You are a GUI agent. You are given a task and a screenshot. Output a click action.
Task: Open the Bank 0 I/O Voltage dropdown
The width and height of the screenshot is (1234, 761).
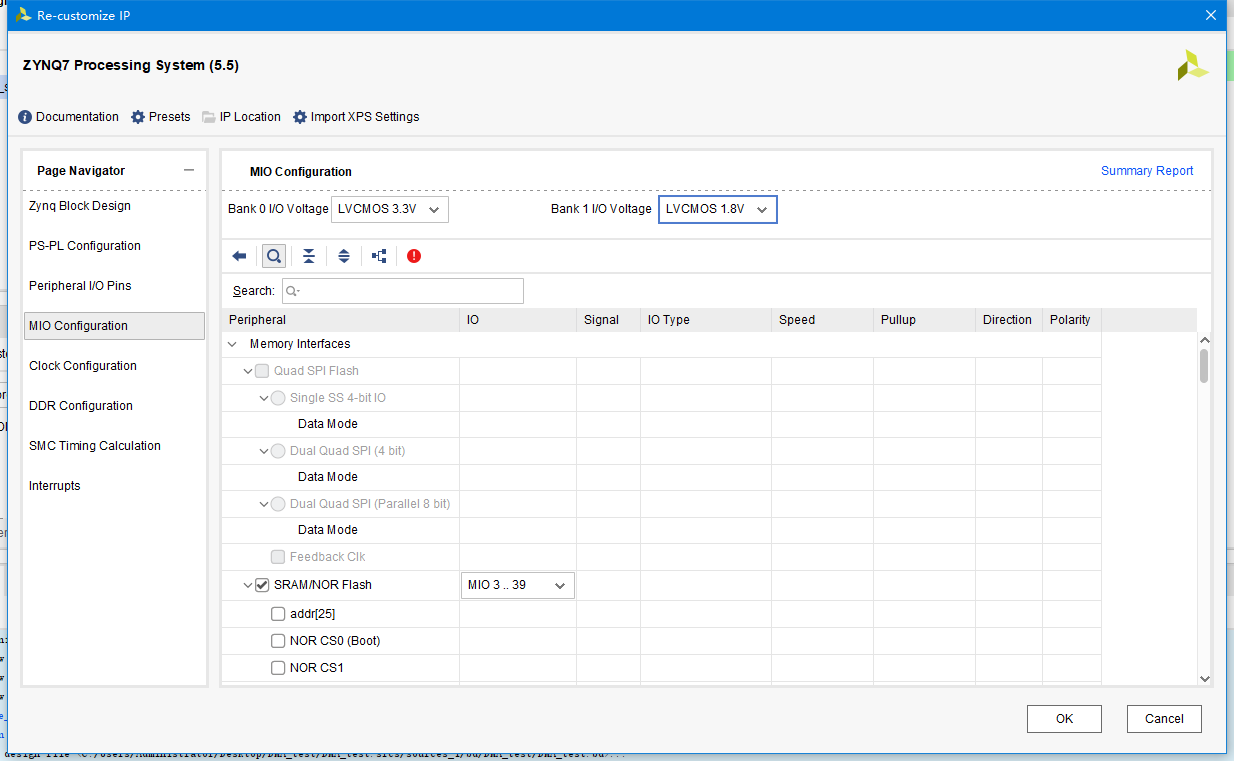[390, 209]
